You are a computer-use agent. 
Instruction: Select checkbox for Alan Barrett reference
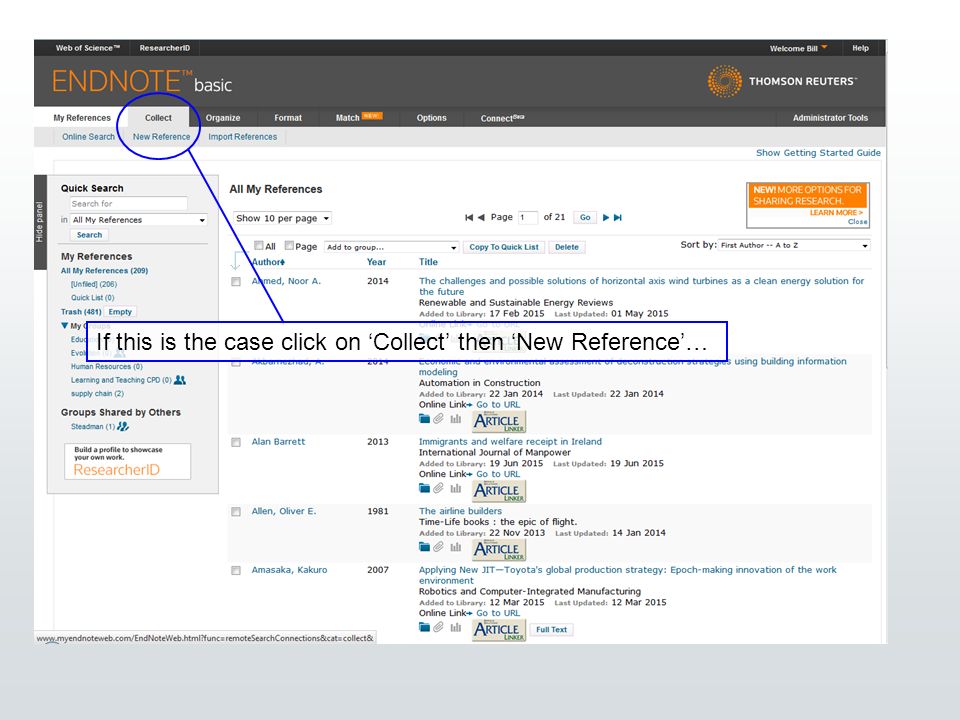(236, 442)
